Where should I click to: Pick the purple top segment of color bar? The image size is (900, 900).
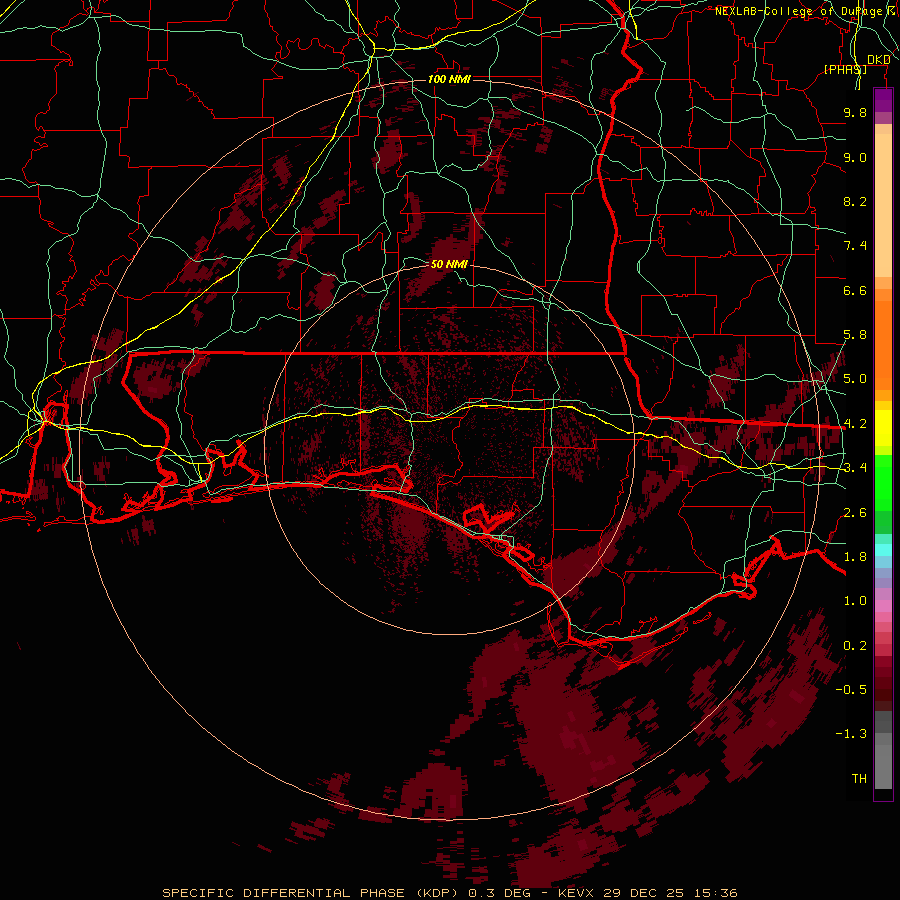(x=883, y=100)
